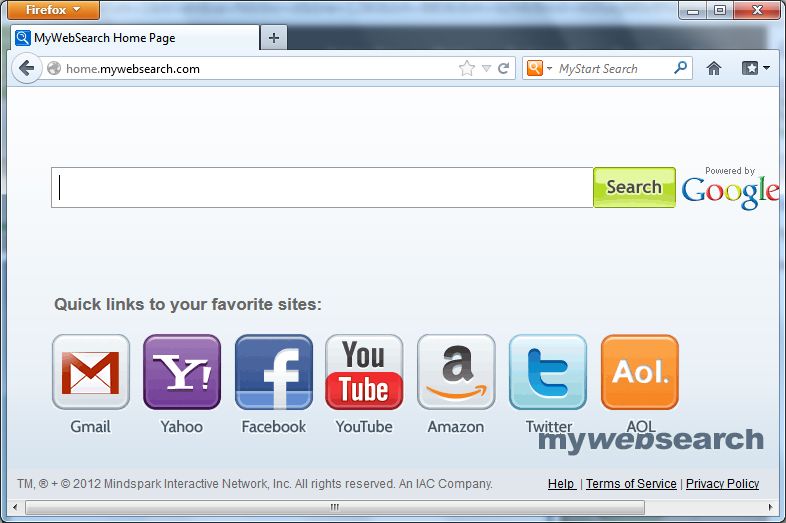Click the site identity globe icon
Image resolution: width=786 pixels, height=523 pixels.
click(54, 68)
